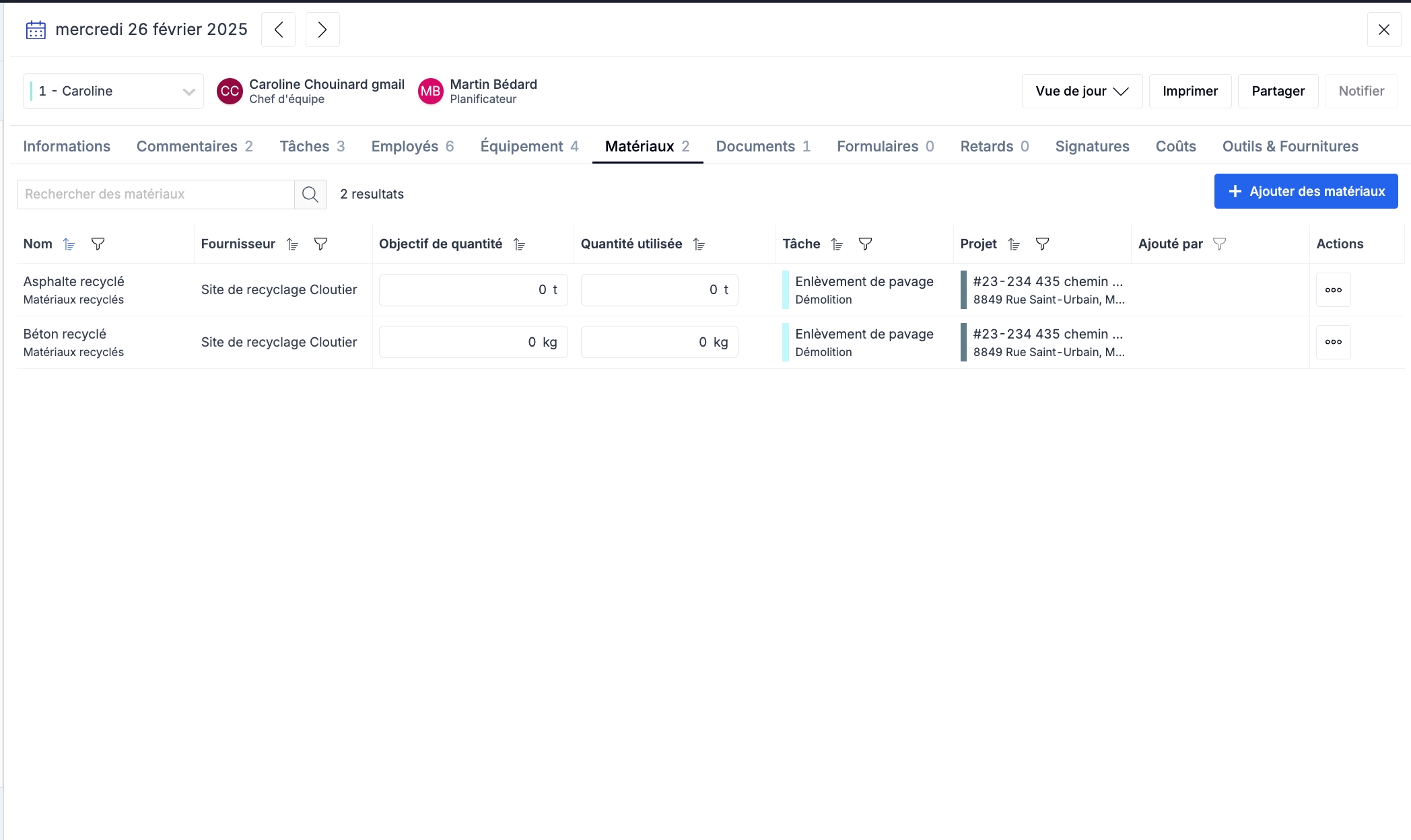Screen dimensions: 1411x840
Task: Click Ajouter des matériaux button
Action: [x=1305, y=191]
